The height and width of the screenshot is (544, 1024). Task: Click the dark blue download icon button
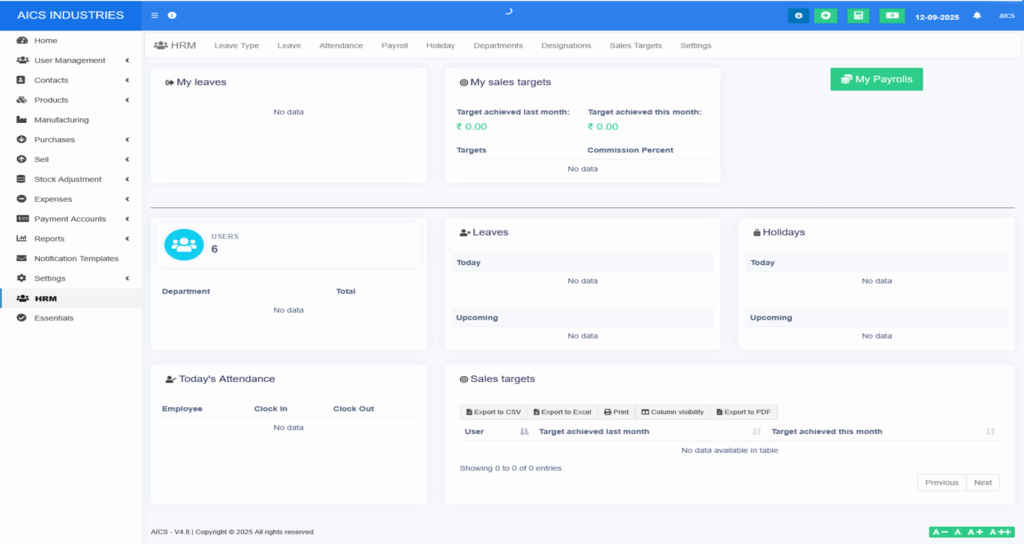(798, 16)
